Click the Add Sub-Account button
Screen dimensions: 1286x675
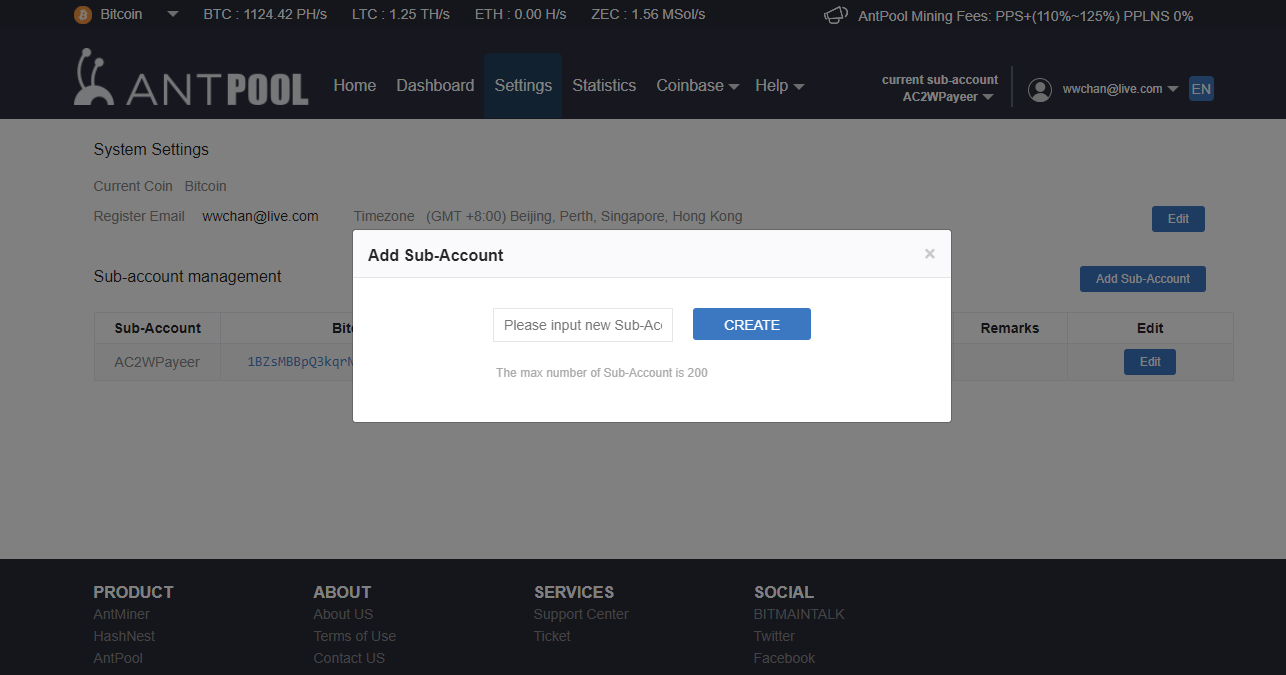[x=1143, y=279]
